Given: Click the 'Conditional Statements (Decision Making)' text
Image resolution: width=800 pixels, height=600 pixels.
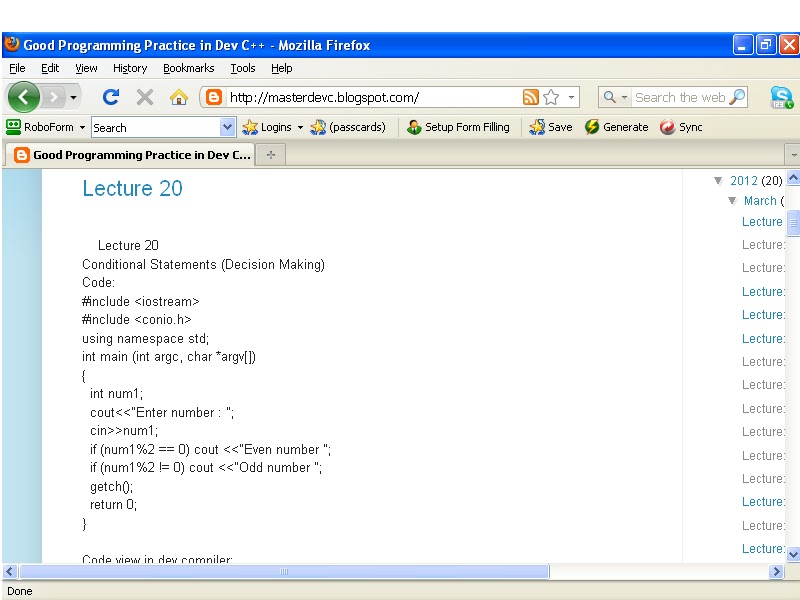Looking at the screenshot, I should (203, 264).
